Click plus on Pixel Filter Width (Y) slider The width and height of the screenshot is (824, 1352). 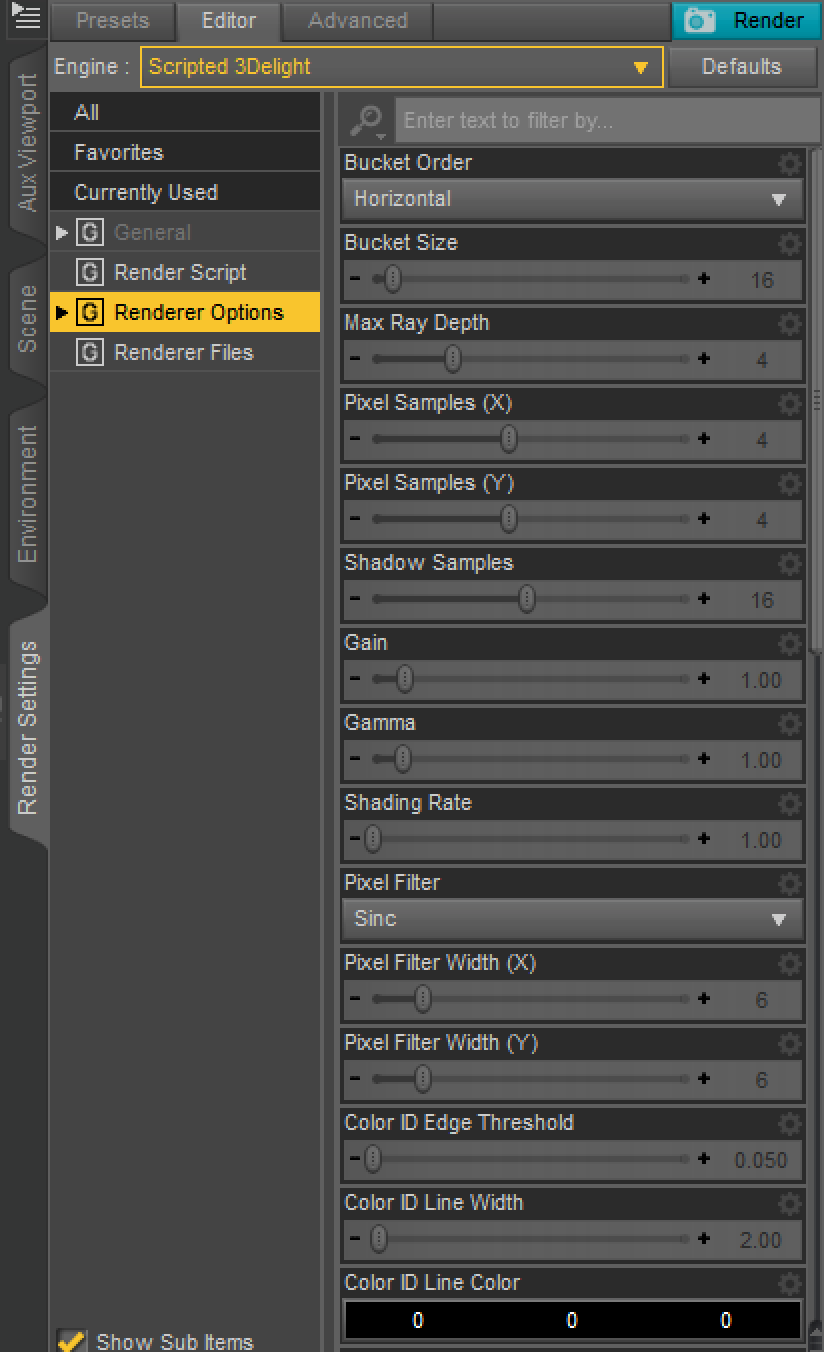click(x=704, y=1079)
